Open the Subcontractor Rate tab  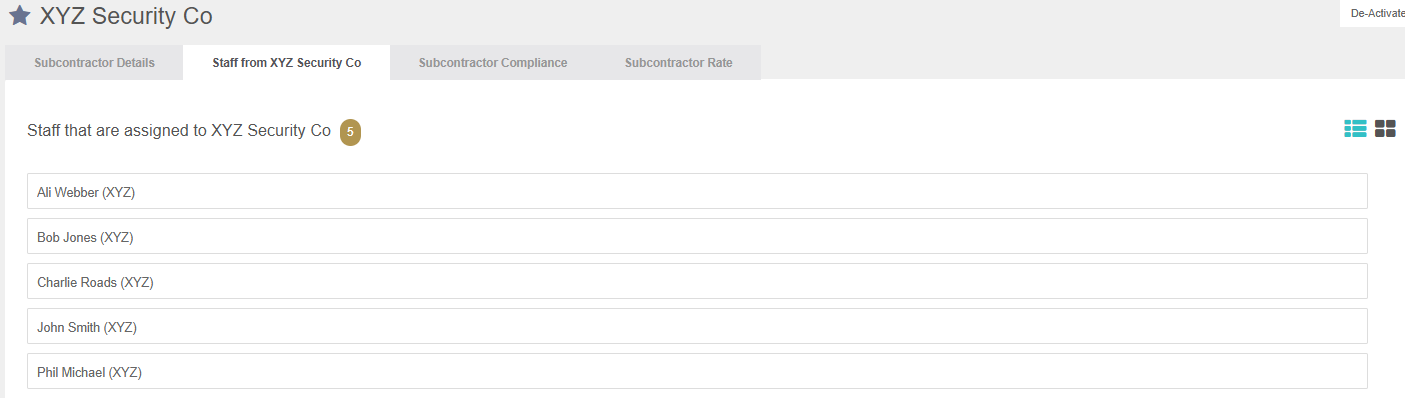[678, 62]
